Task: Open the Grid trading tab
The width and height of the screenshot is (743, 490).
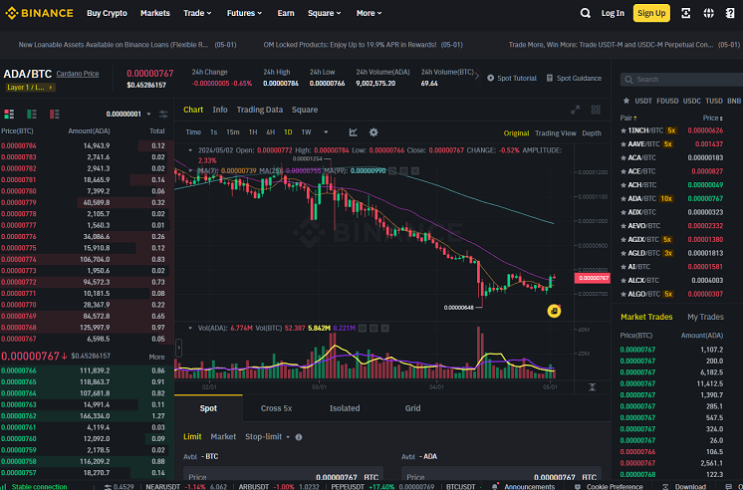Action: pos(413,408)
